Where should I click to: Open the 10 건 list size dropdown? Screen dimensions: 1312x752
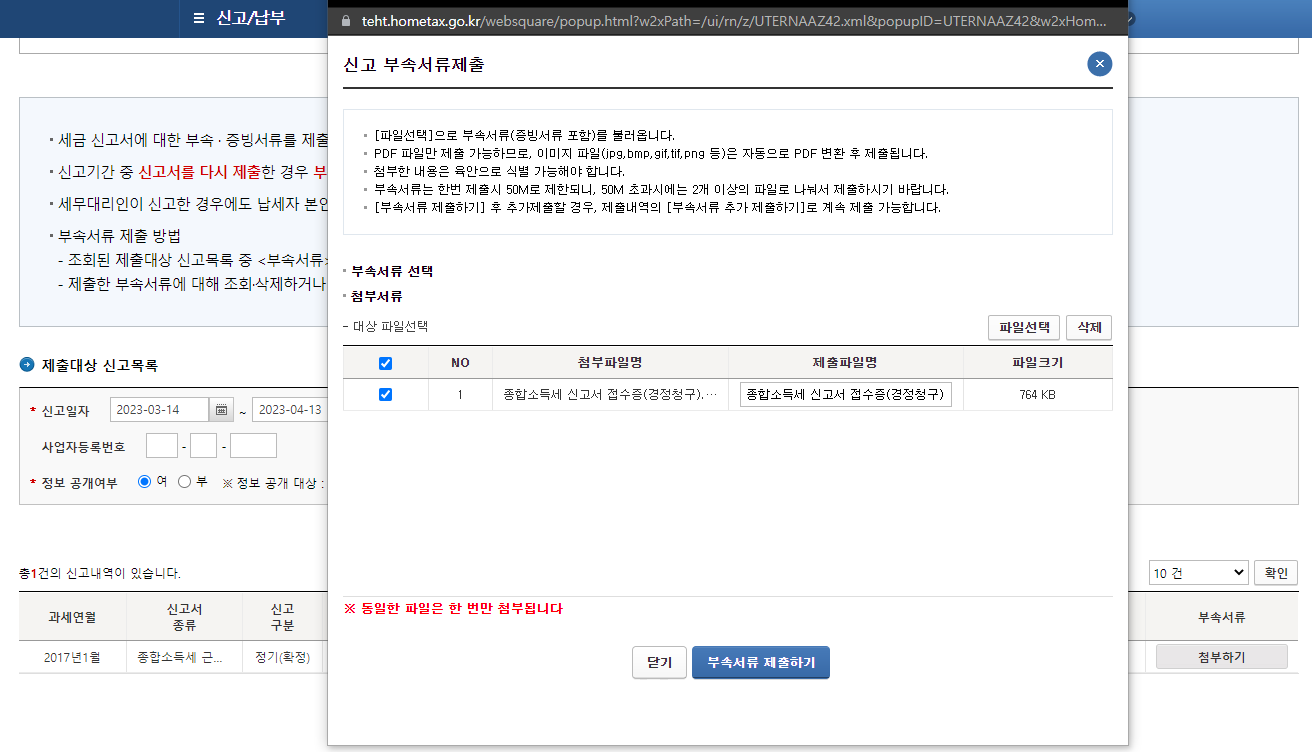(x=1198, y=572)
